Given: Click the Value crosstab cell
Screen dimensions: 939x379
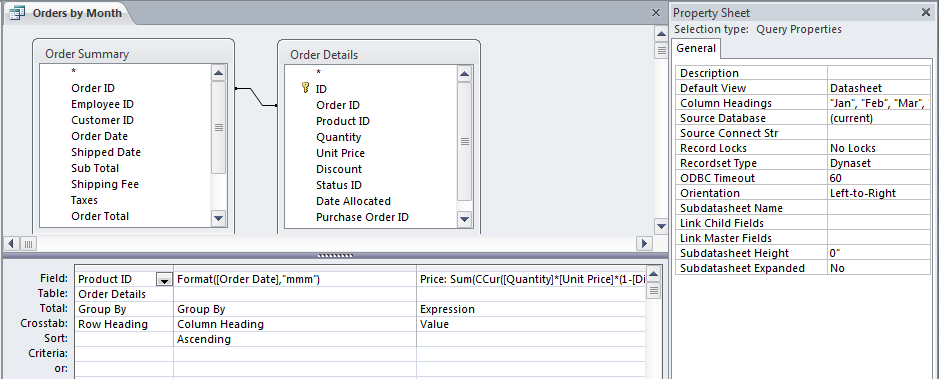Looking at the screenshot, I should 531,325.
